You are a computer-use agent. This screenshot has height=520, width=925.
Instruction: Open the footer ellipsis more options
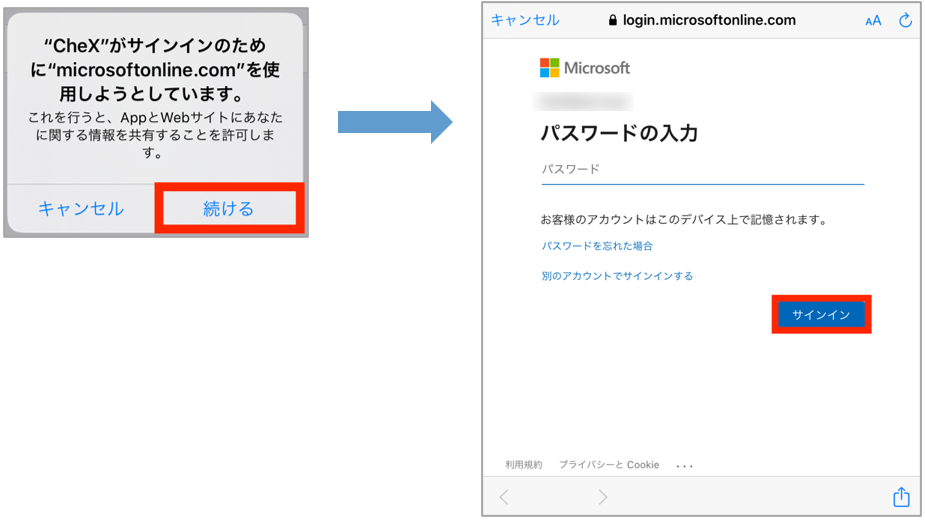[685, 465]
